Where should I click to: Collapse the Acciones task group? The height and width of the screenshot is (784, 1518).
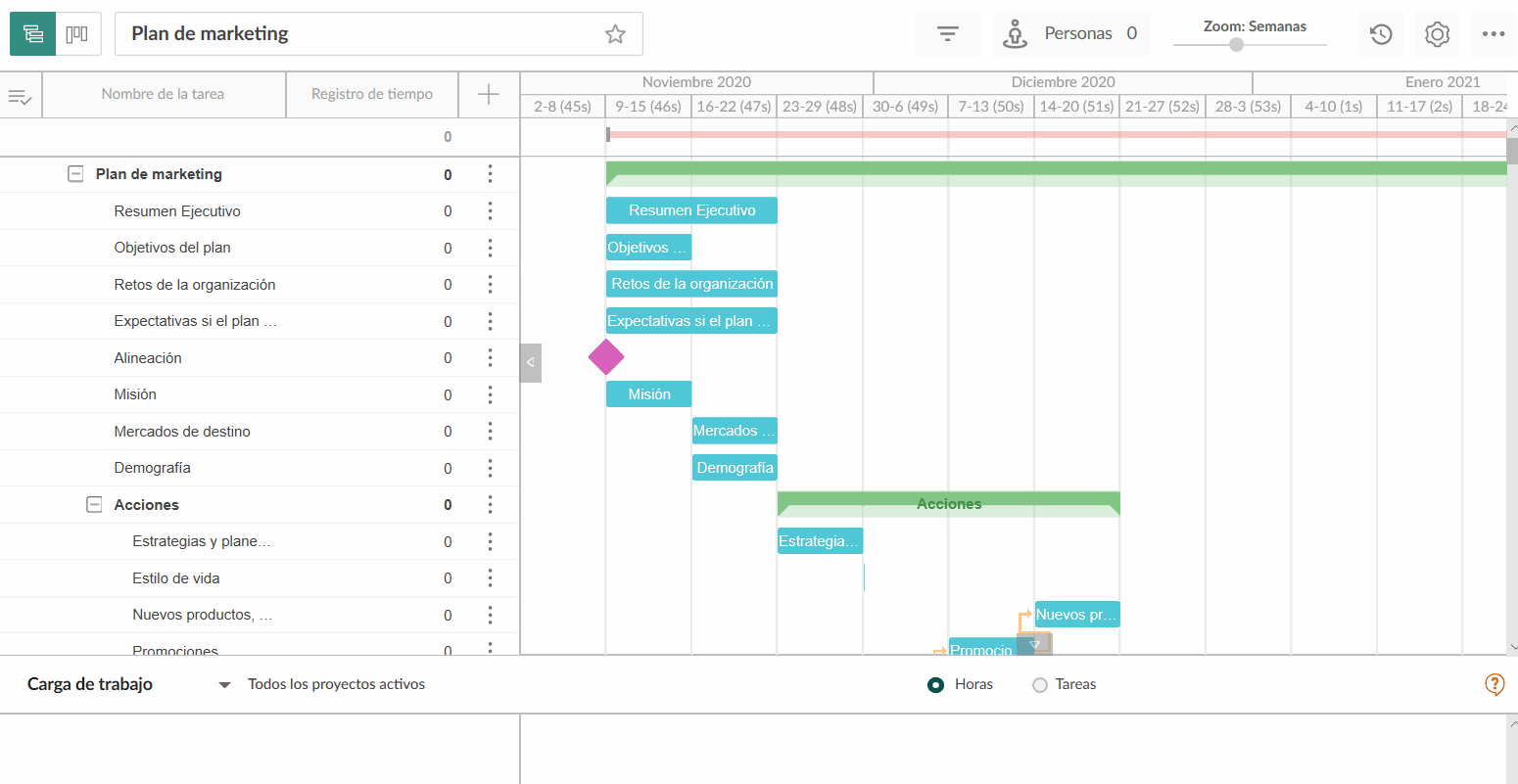coord(94,504)
